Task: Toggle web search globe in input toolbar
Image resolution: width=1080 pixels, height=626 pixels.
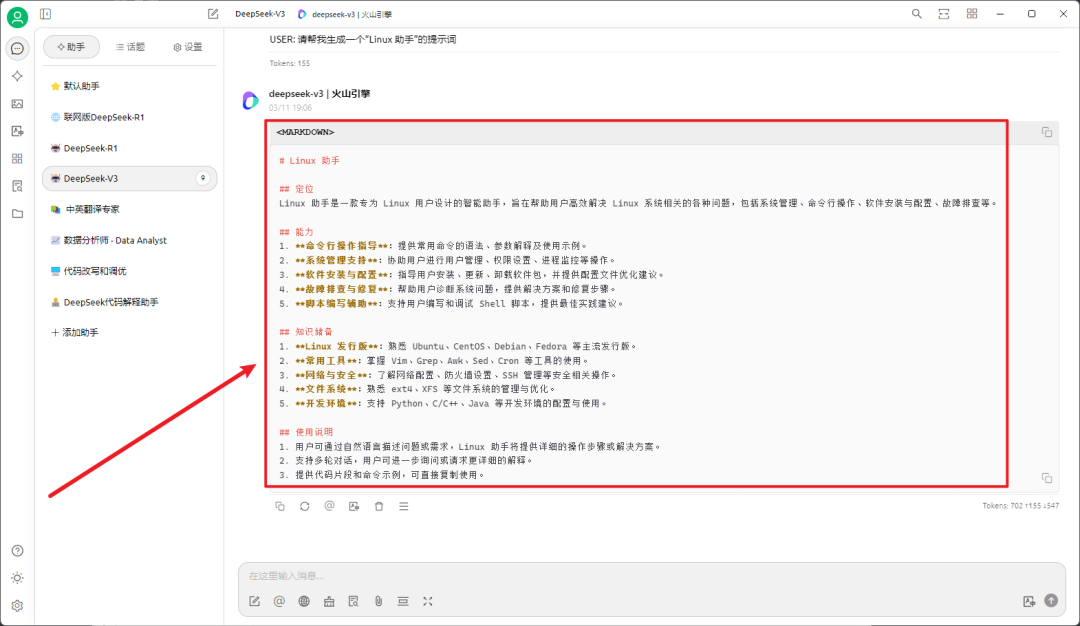Action: (304, 601)
